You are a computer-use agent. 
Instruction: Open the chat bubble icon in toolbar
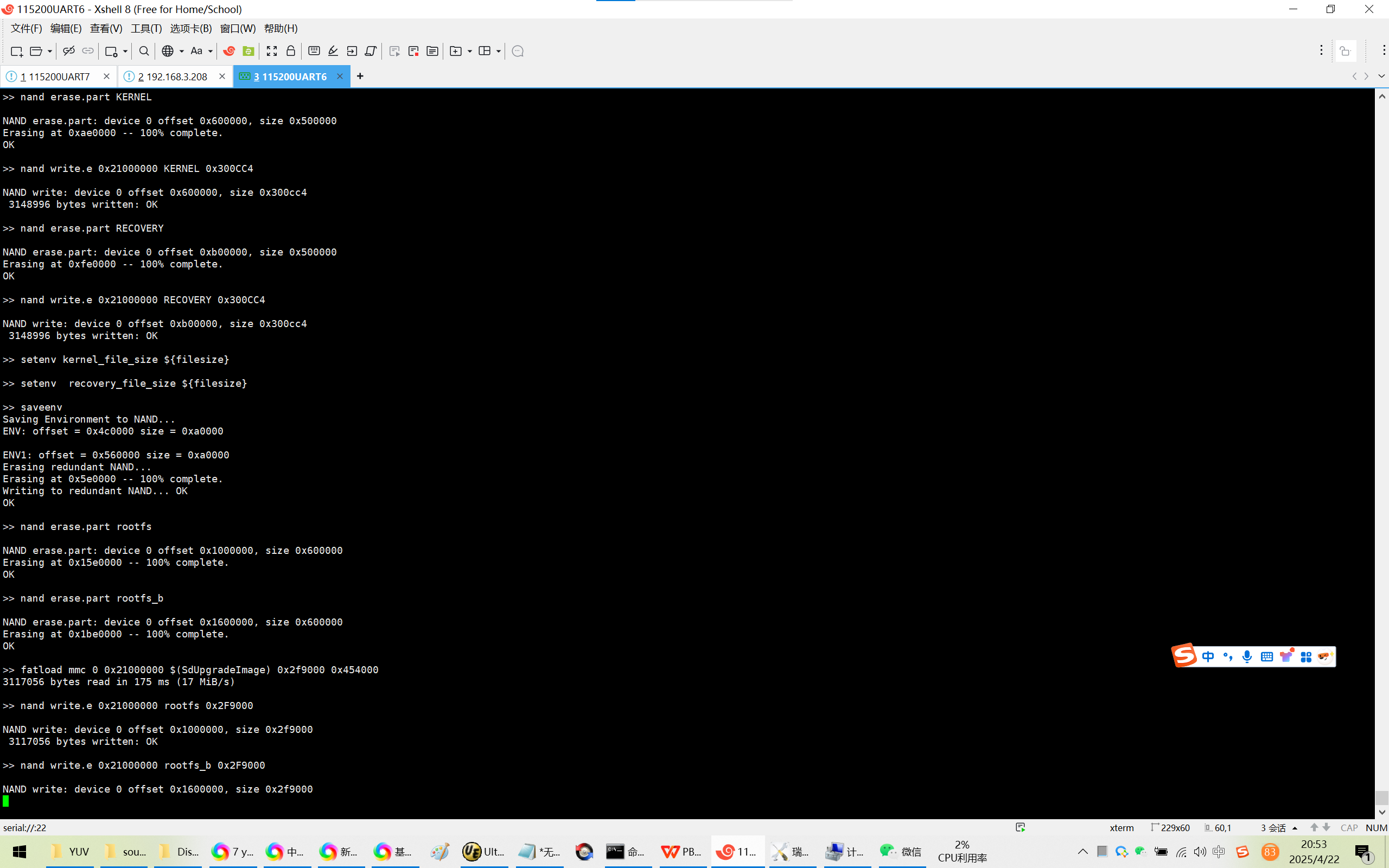pos(517,51)
